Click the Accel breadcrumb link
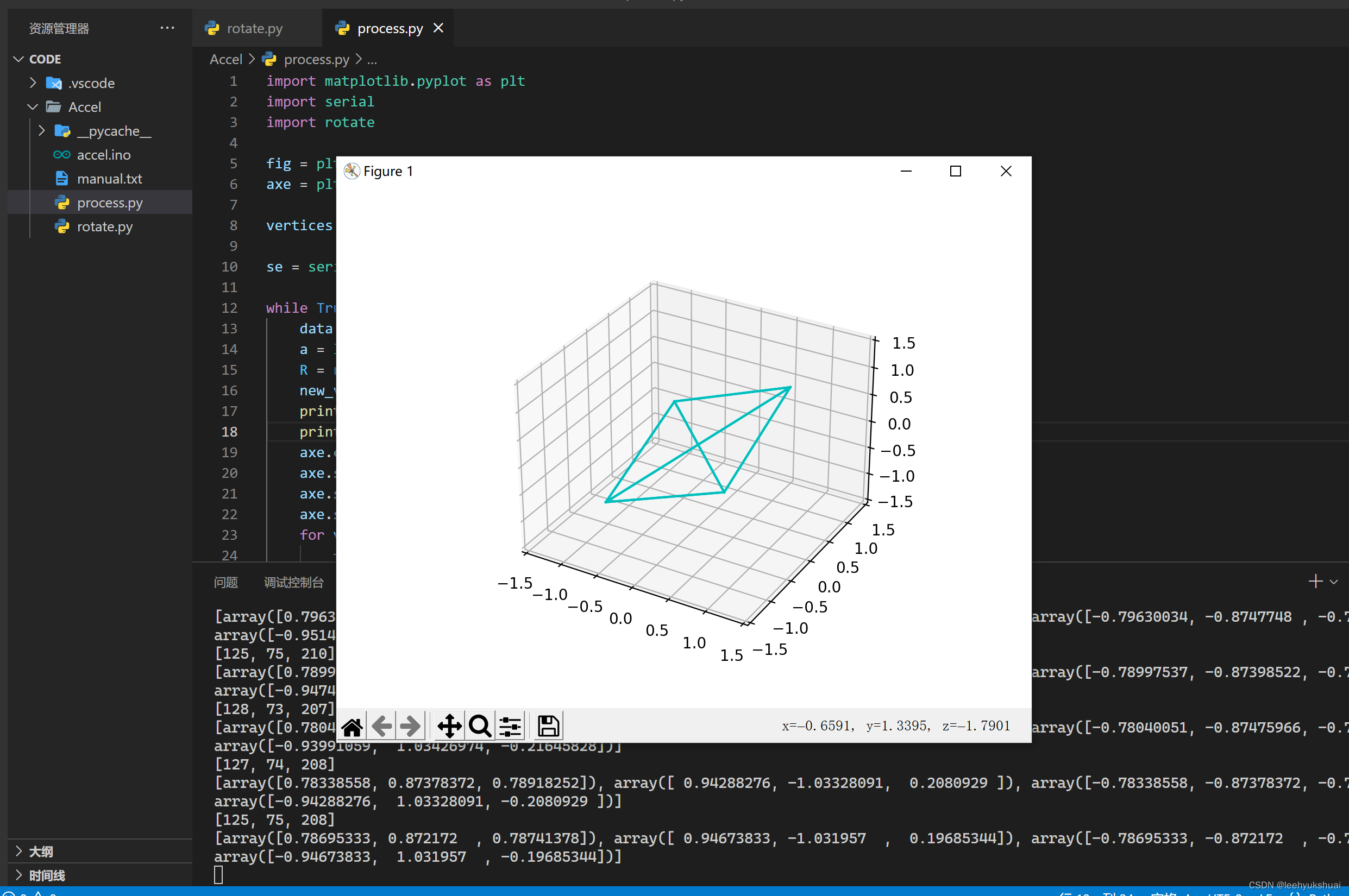 coord(226,59)
